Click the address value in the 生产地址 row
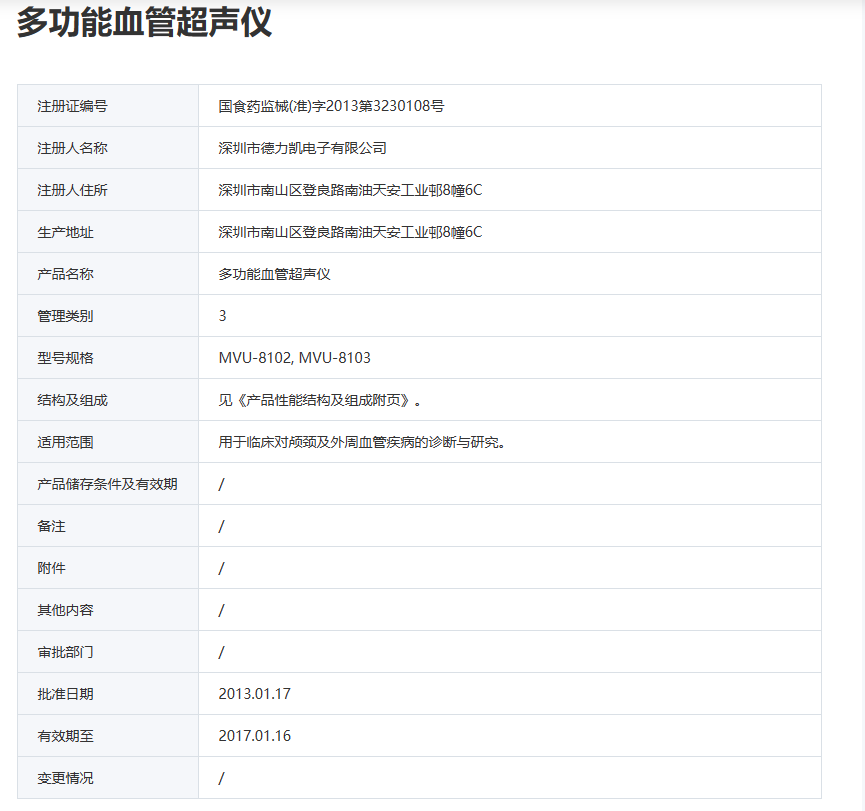Viewport: 865px width, 811px height. (350, 232)
